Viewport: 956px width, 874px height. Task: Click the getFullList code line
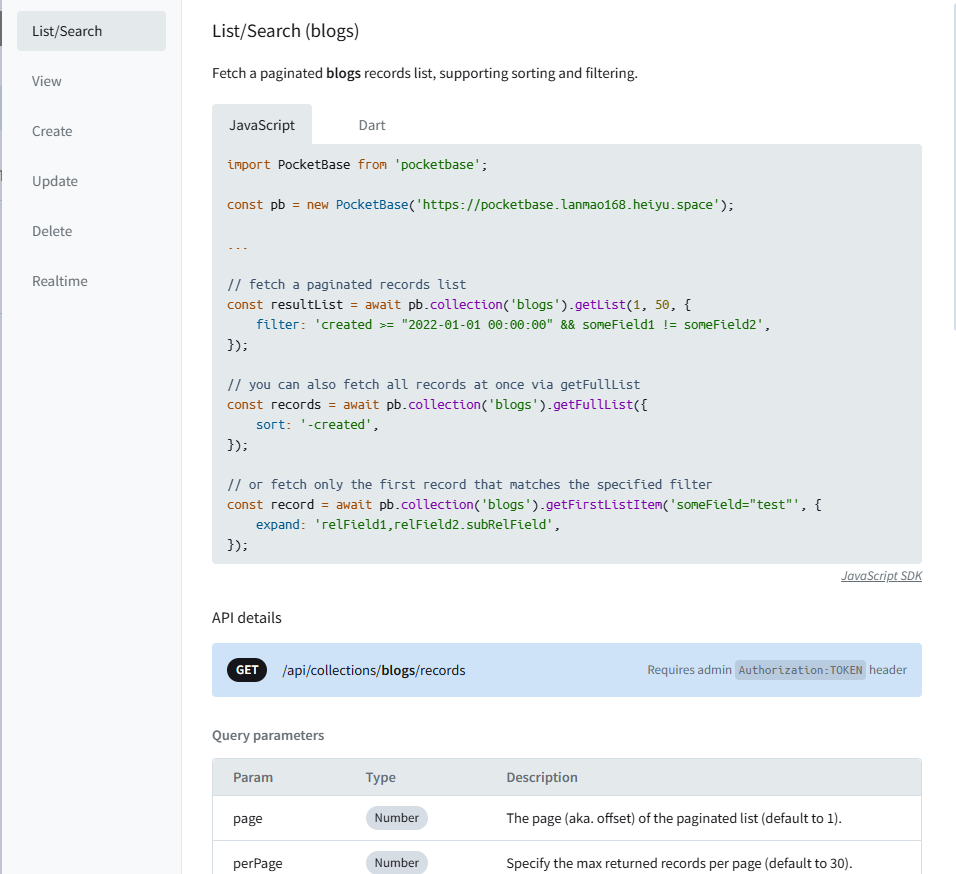click(437, 405)
